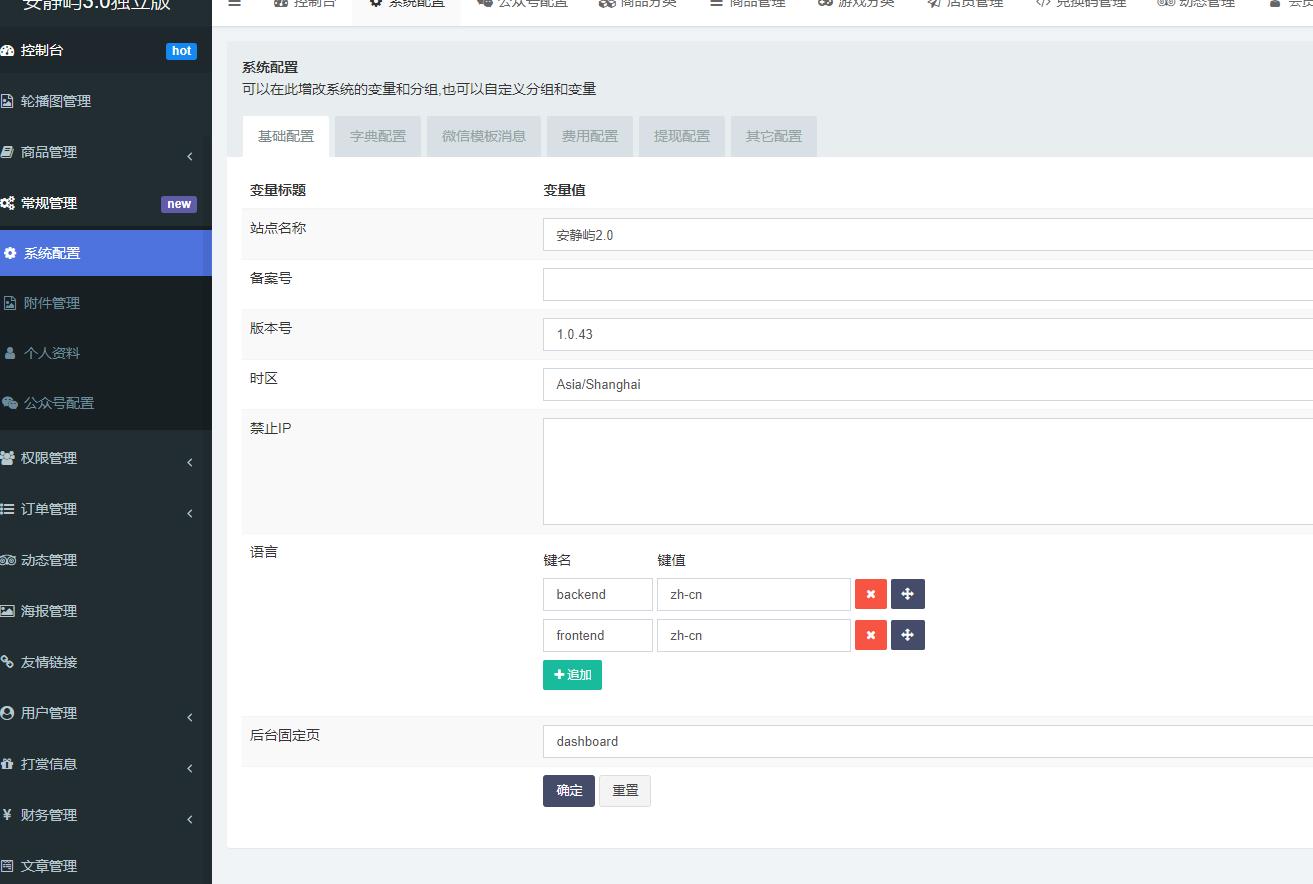Viewport: 1313px width, 884px height.
Task: Click the drag icon on the backend row
Action: (x=907, y=594)
